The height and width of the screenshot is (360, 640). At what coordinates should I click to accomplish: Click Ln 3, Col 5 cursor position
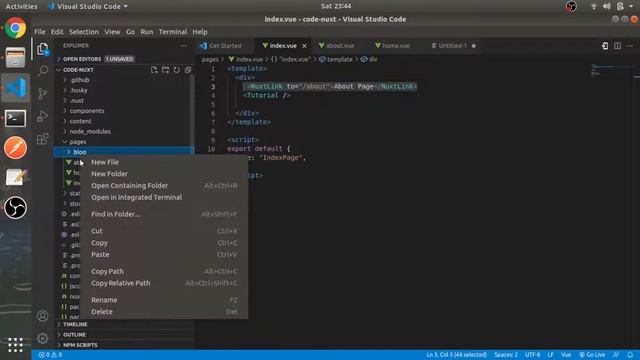point(457,355)
